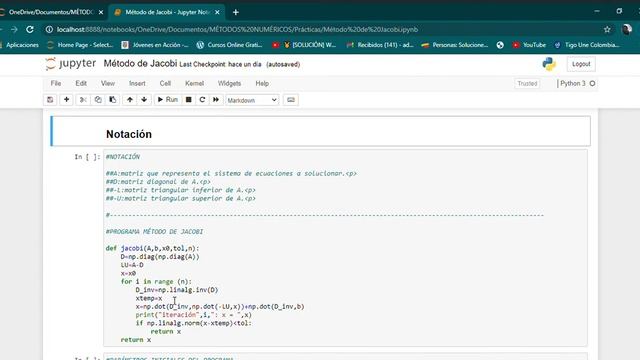Reload the page
Screen dimensions: 640x360
30,29
